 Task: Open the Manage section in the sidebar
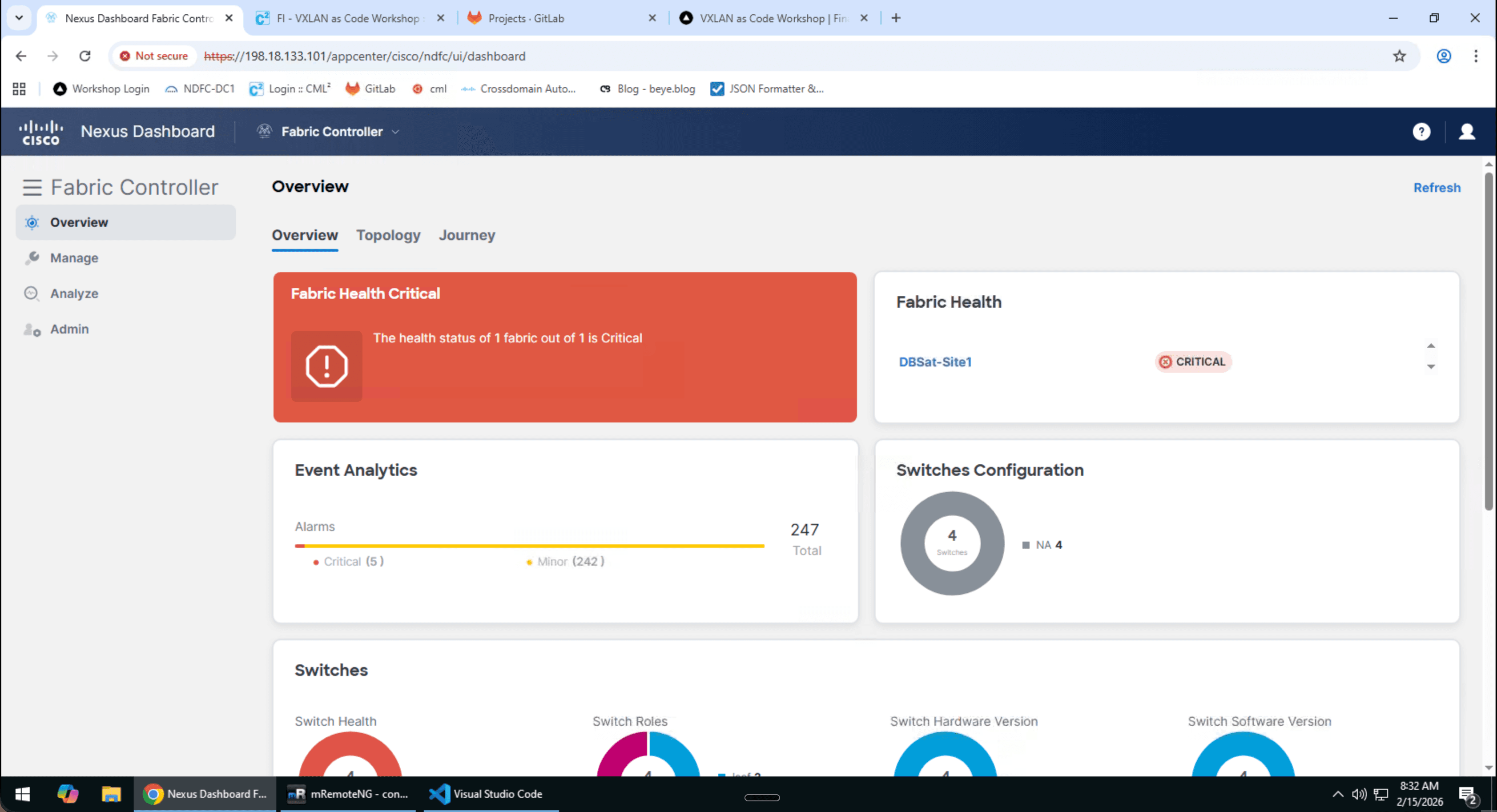click(x=74, y=257)
